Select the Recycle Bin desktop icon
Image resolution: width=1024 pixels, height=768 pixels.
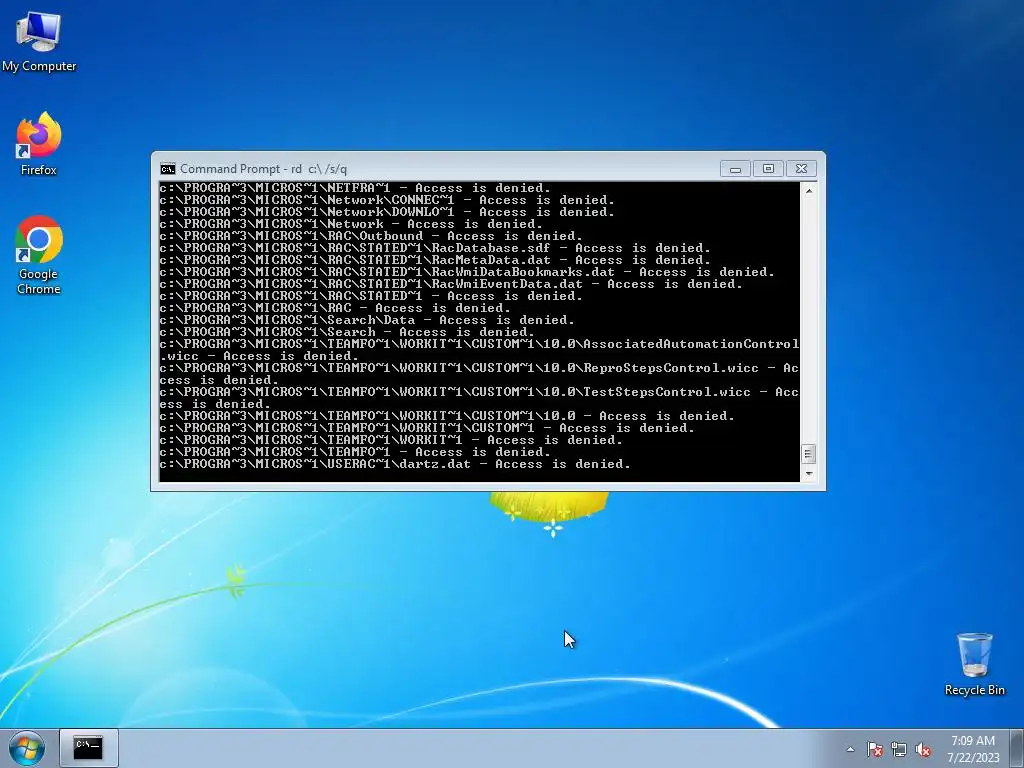pyautogui.click(x=974, y=664)
